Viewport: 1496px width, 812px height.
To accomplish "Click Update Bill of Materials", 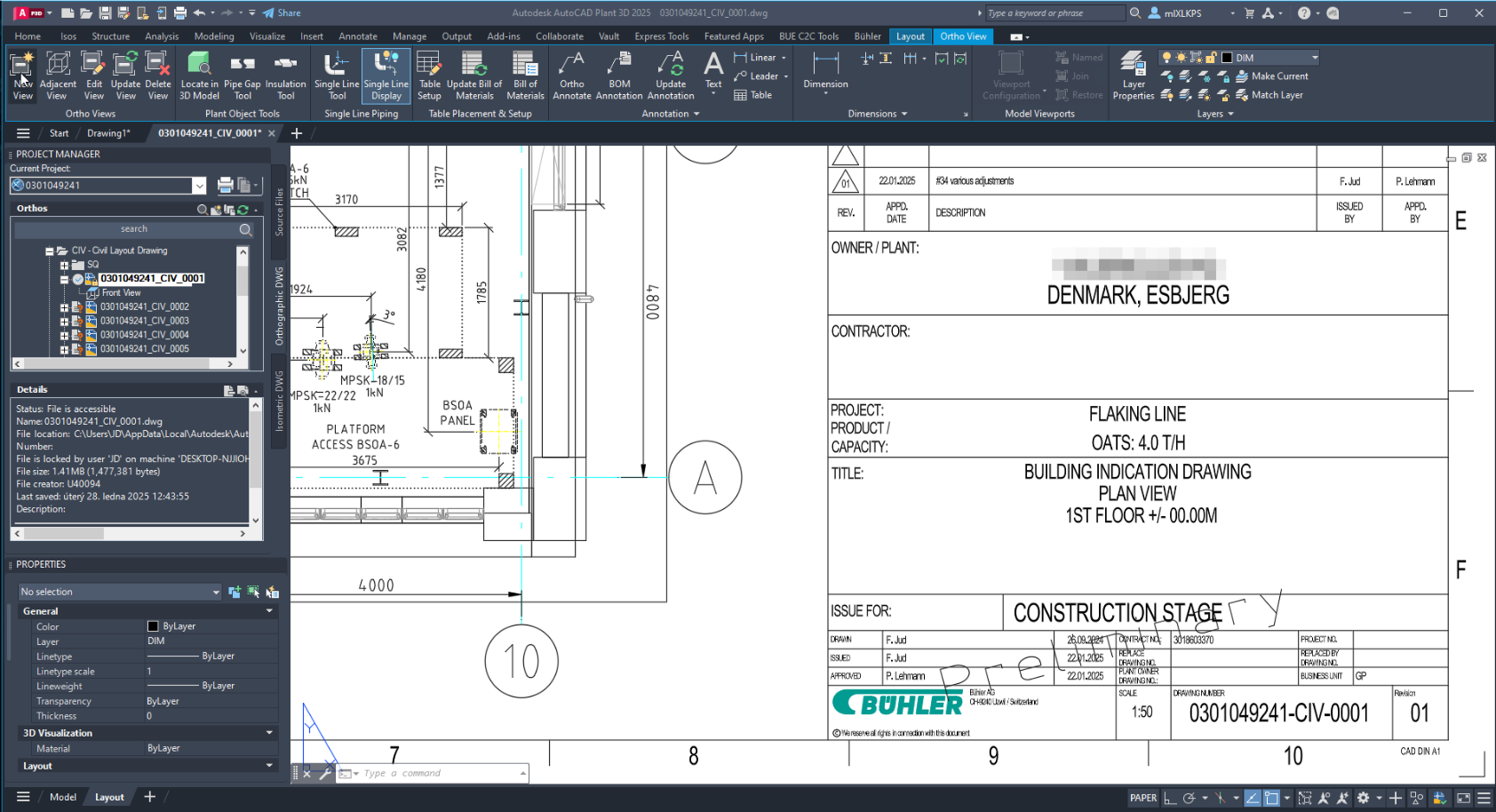I will click(x=474, y=76).
